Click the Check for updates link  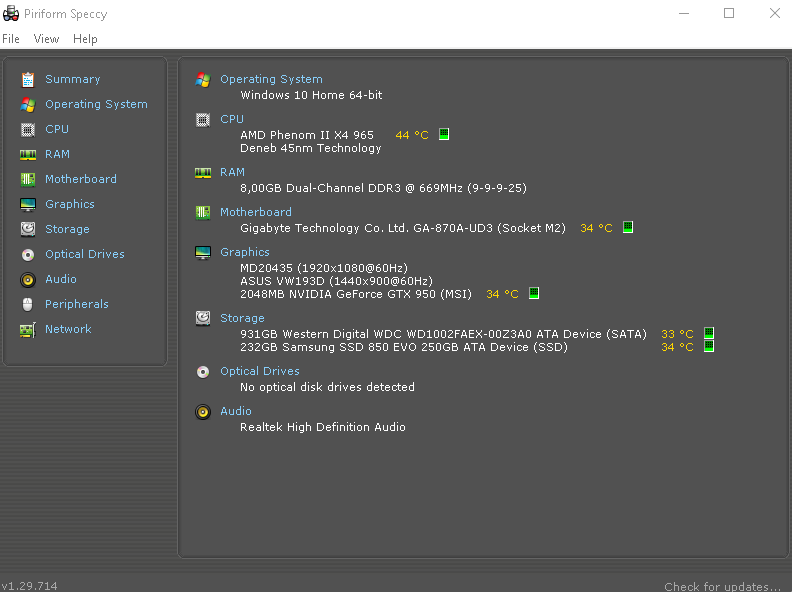coord(722,586)
